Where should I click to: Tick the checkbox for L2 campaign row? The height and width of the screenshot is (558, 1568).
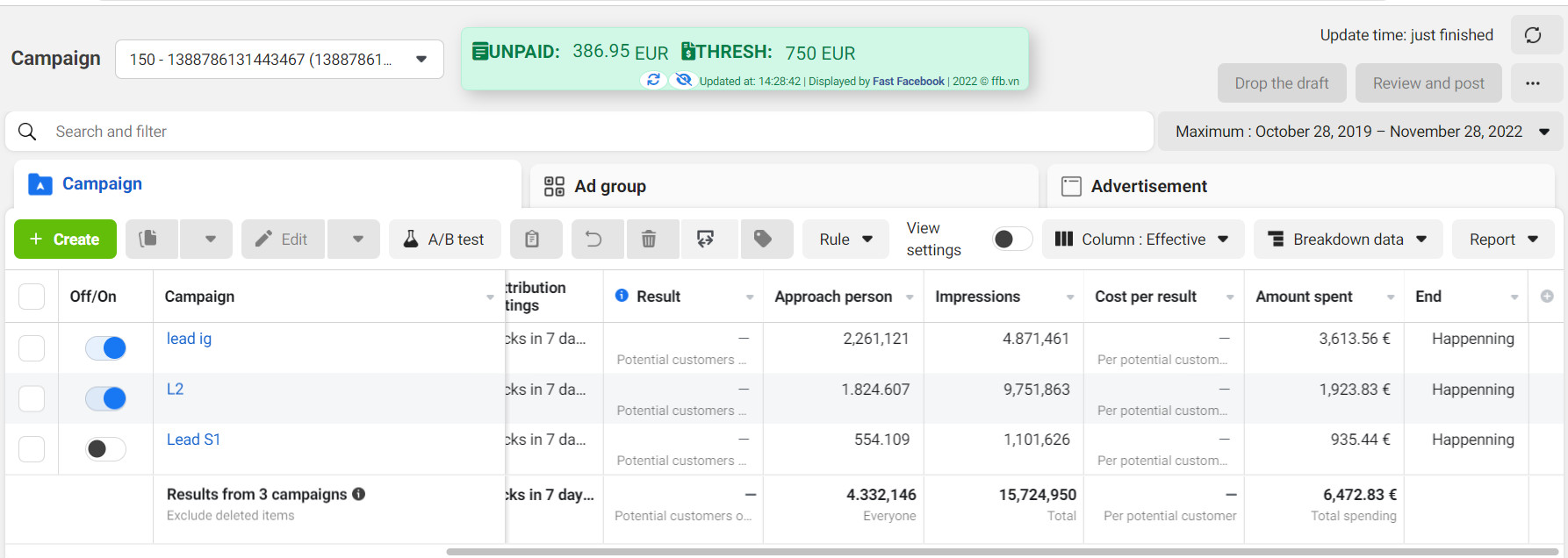pyautogui.click(x=32, y=399)
